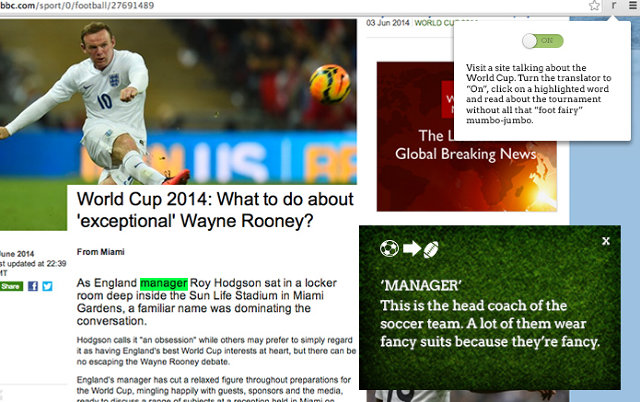Click the American football icon in popup

(431, 249)
